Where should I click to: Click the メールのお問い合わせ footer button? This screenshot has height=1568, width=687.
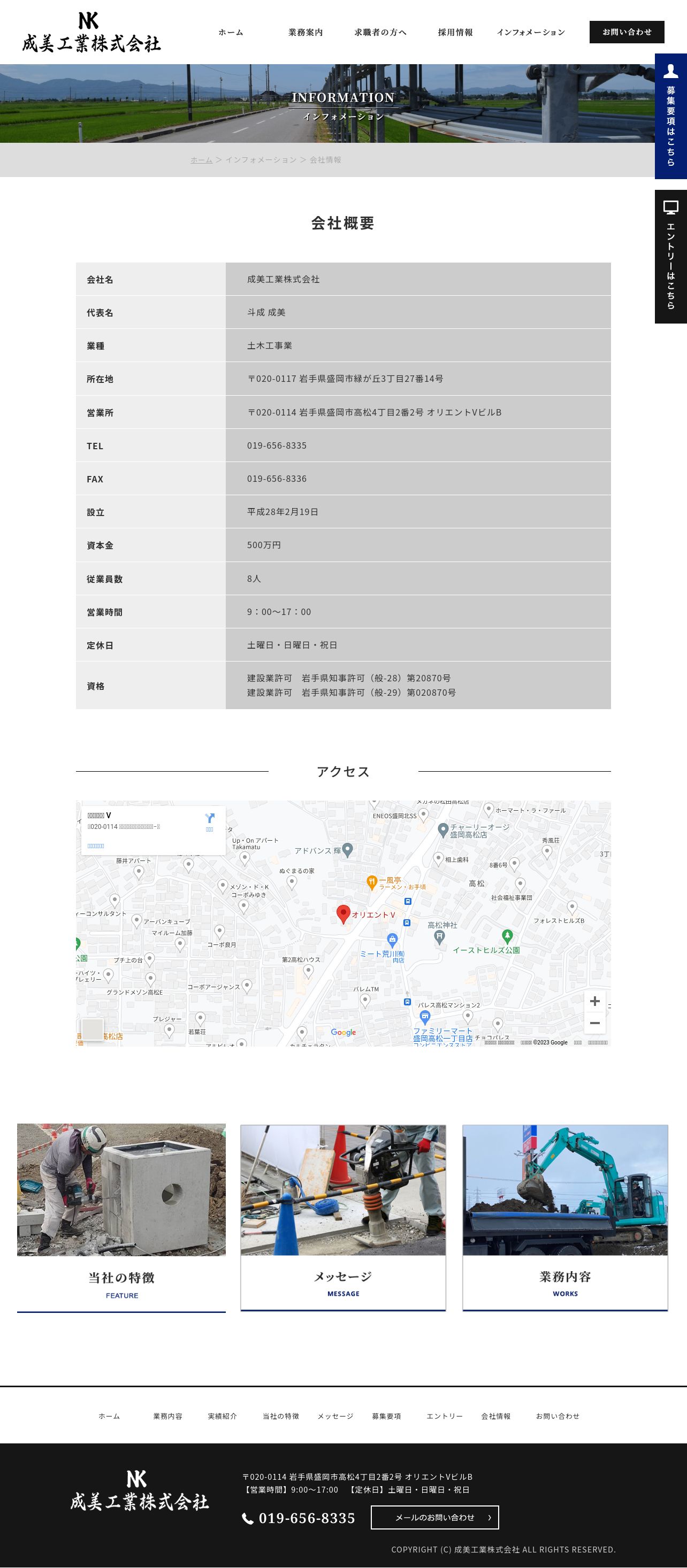point(435,1518)
